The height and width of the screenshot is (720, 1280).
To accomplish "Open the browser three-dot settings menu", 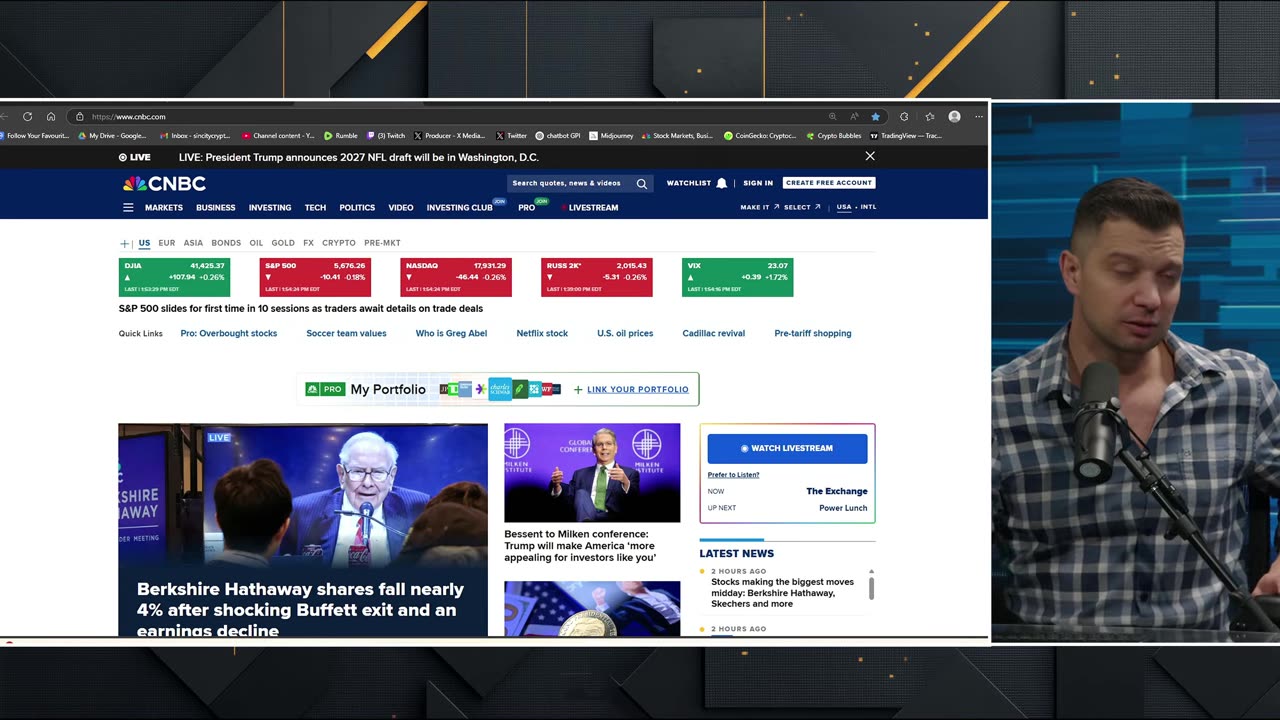I will point(979,117).
